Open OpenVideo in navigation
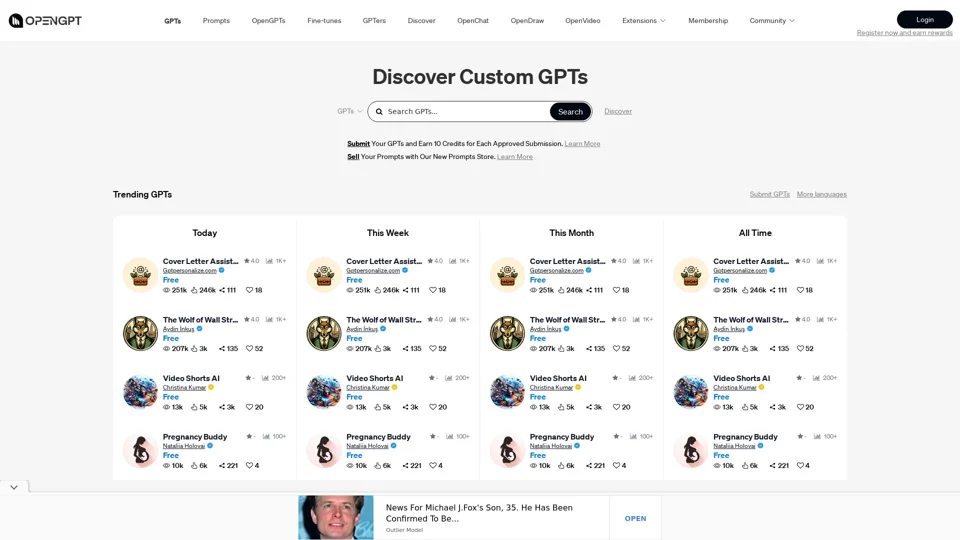 coord(582,21)
